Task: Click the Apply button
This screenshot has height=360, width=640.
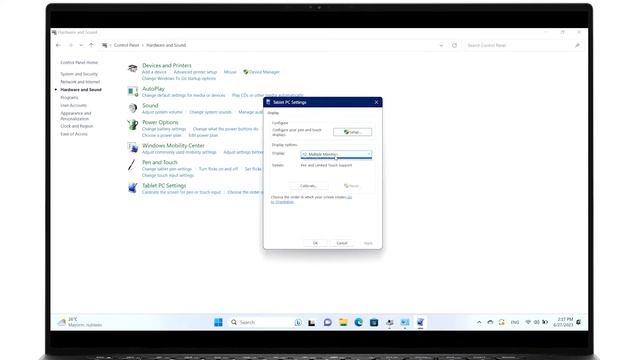Action: [x=368, y=243]
